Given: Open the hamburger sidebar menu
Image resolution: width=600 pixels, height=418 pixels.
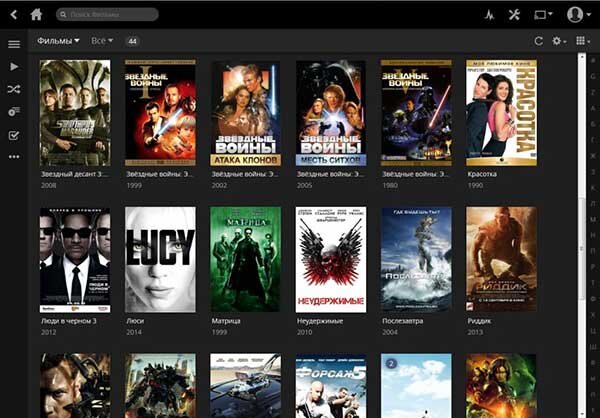Looking at the screenshot, I should [x=14, y=44].
